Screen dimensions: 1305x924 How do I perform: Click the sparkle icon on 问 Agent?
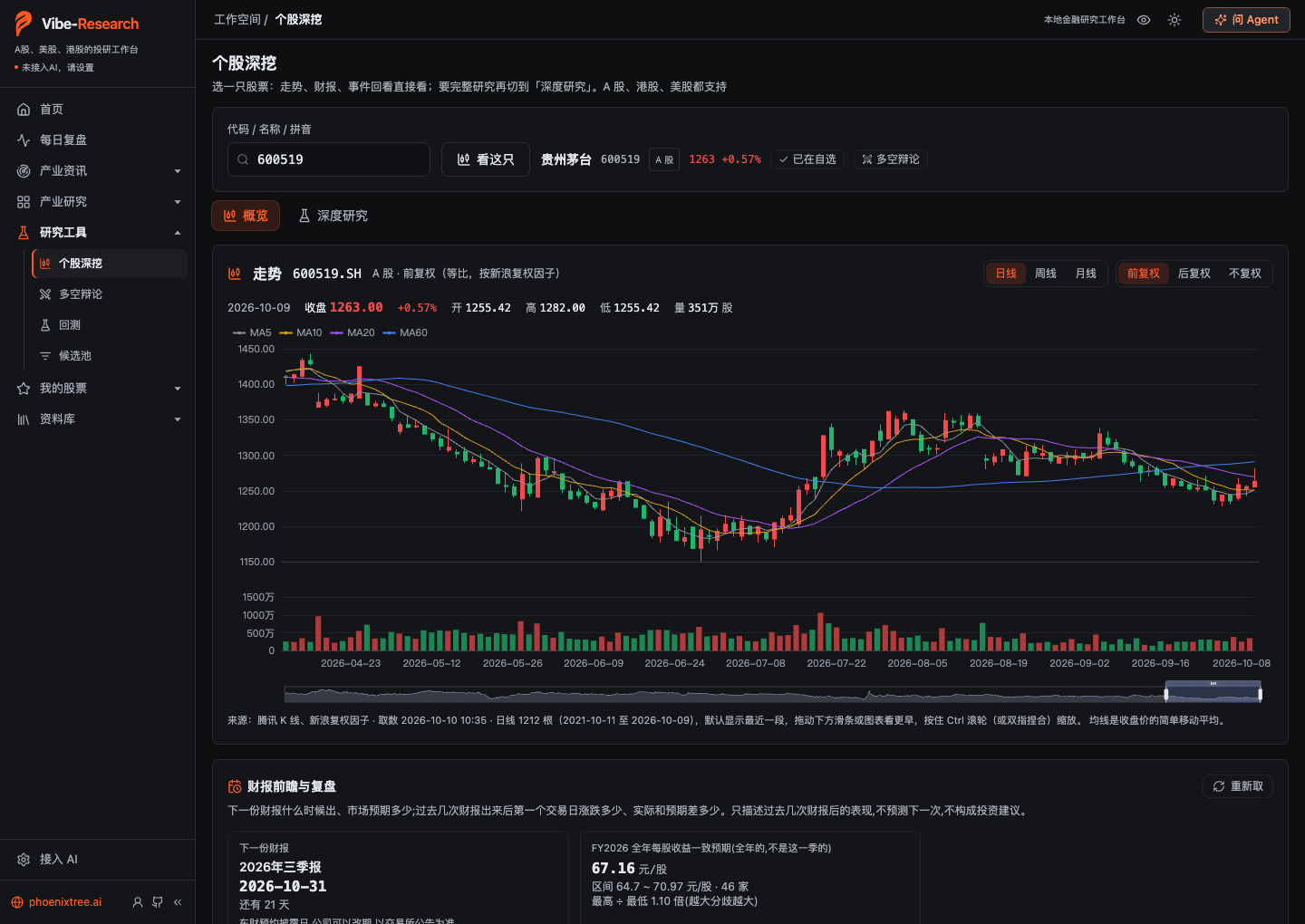[x=1221, y=20]
